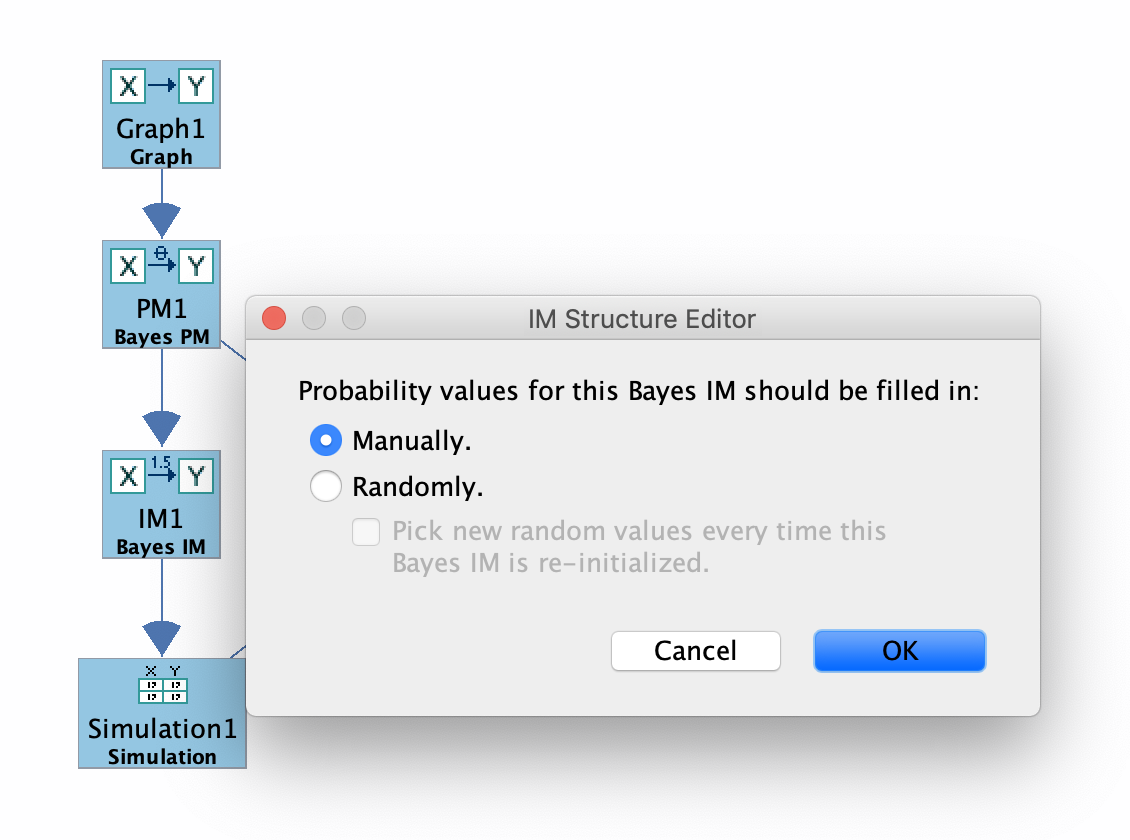Select the Graph1 node icon
1130x840 pixels.
tap(161, 115)
